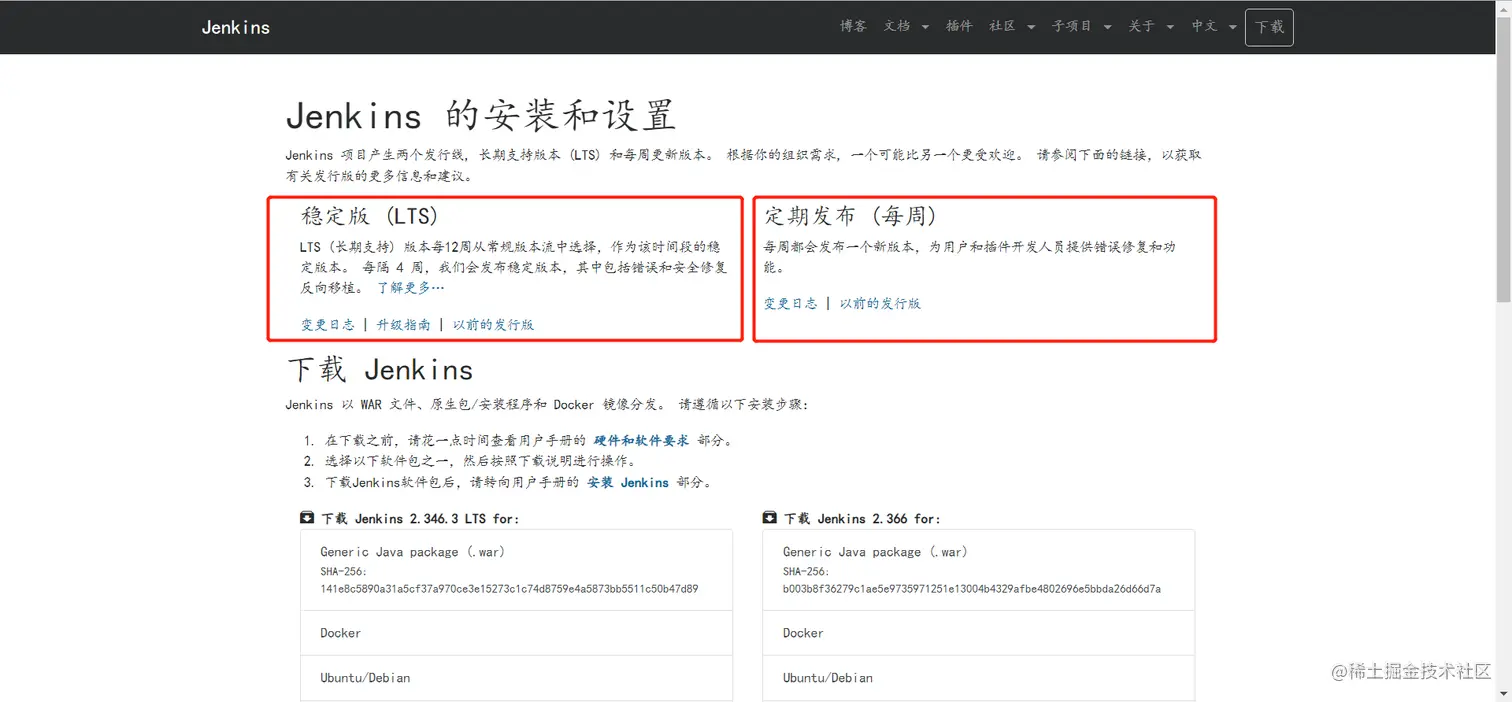Select Docker under Jenkins 2.366
Screen dimensions: 1512x702
click(x=979, y=633)
